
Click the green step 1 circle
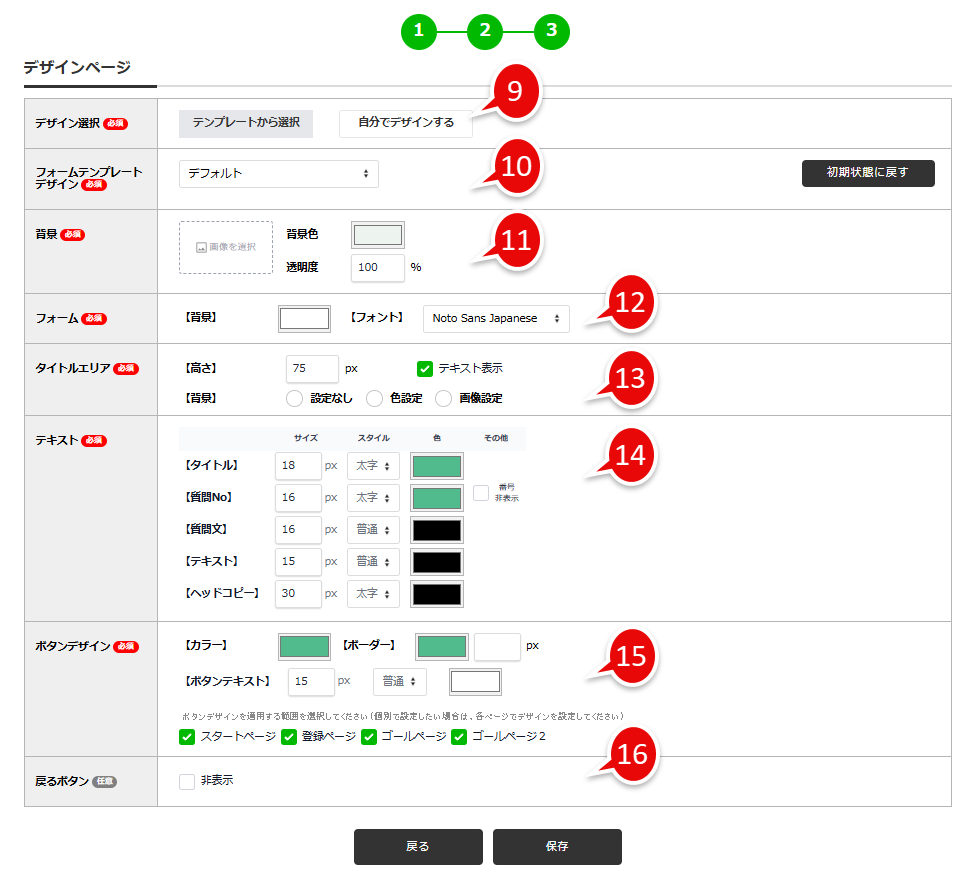click(x=419, y=32)
